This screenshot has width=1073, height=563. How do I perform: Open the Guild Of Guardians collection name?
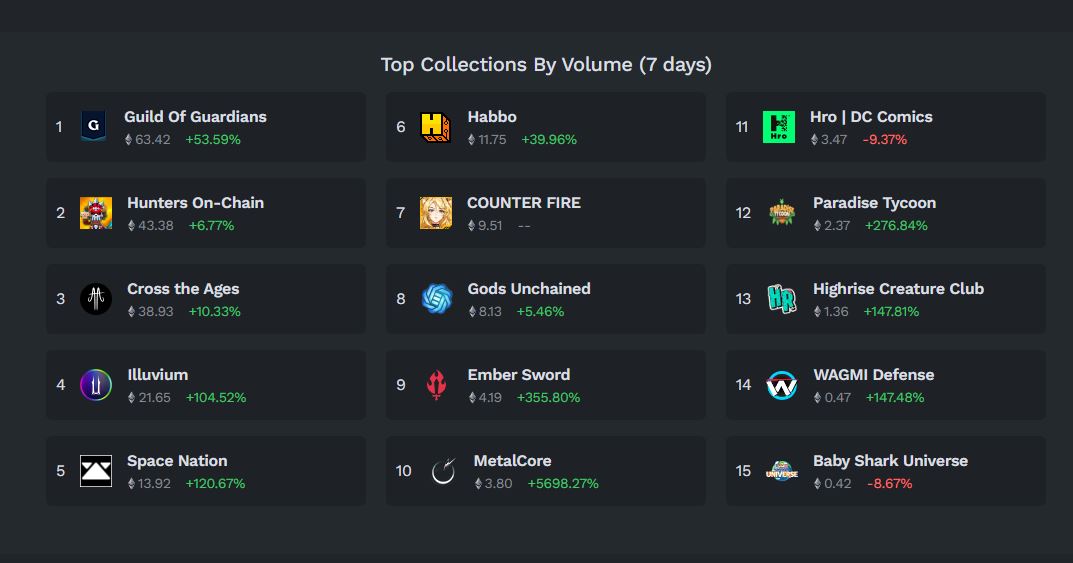(x=195, y=117)
